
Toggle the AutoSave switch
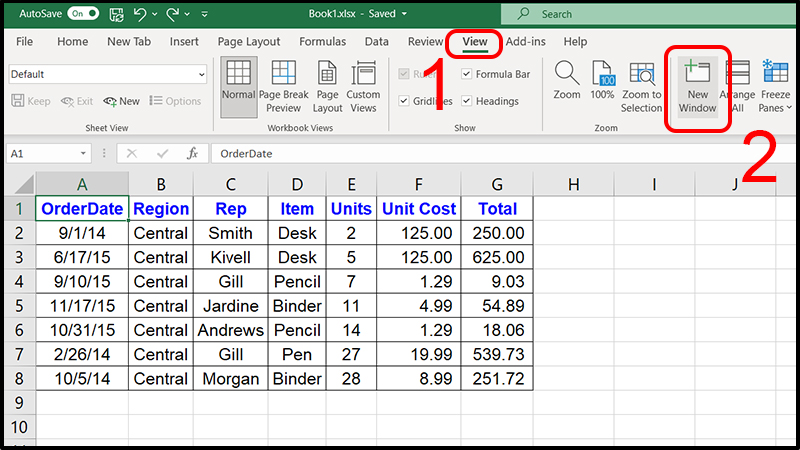(83, 14)
